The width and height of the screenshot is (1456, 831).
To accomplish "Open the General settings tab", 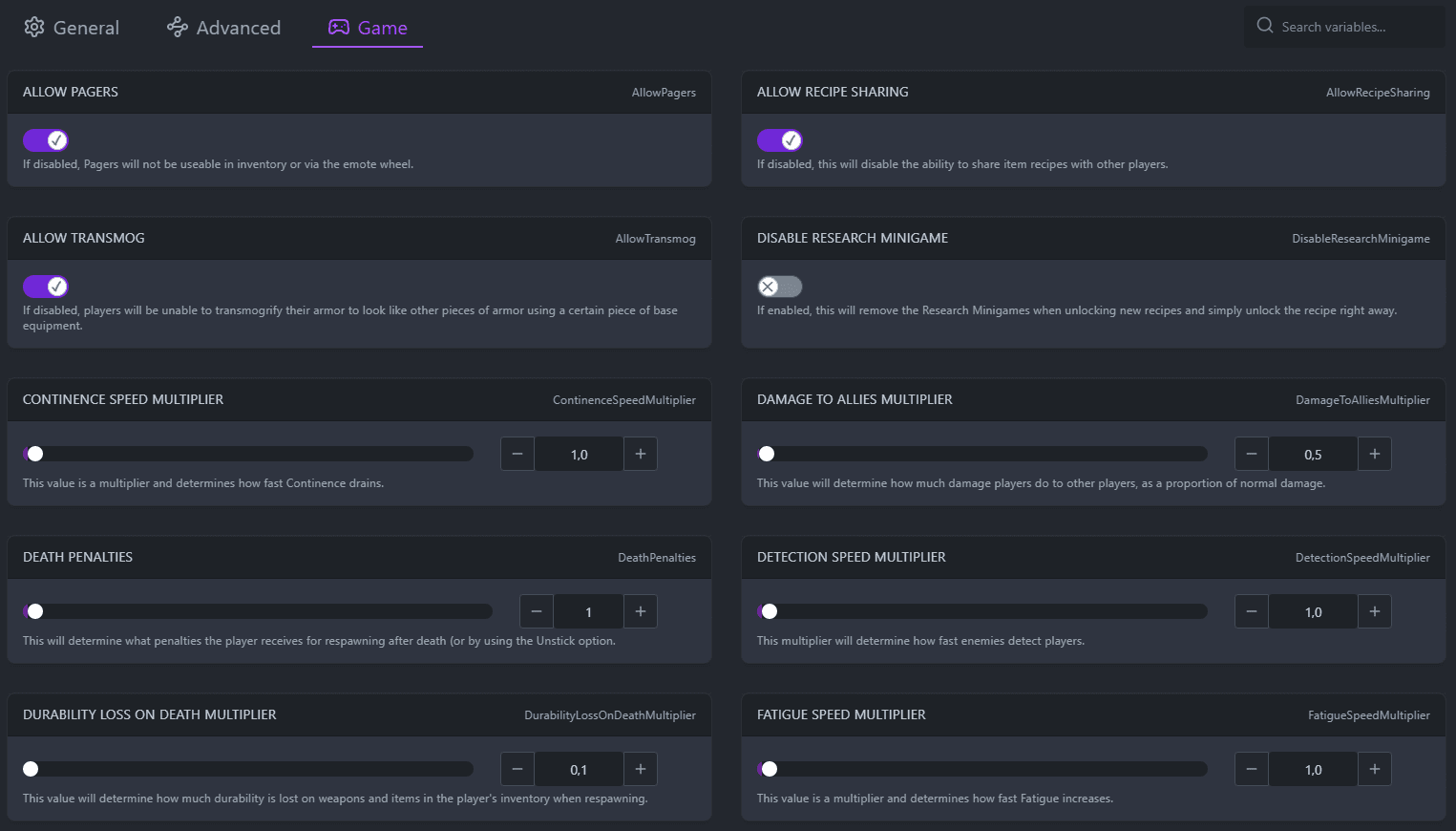I will tap(73, 28).
